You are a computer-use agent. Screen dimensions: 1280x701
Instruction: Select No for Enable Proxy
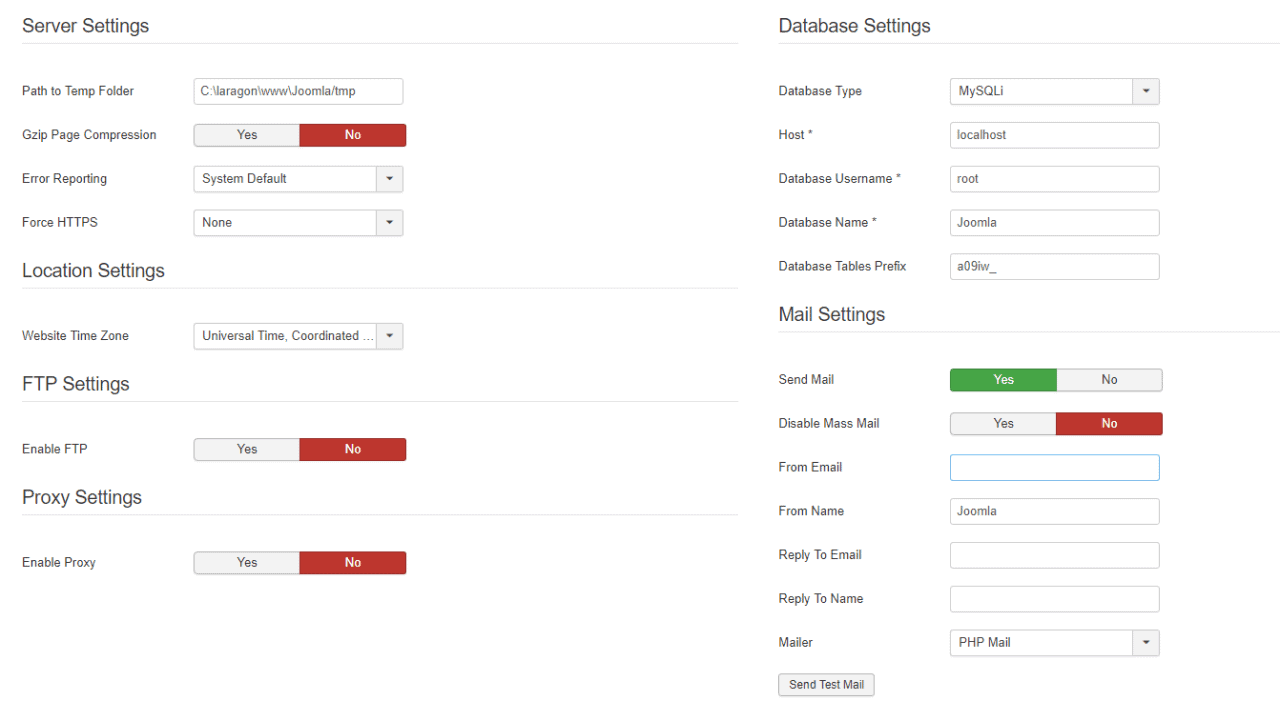(x=353, y=563)
